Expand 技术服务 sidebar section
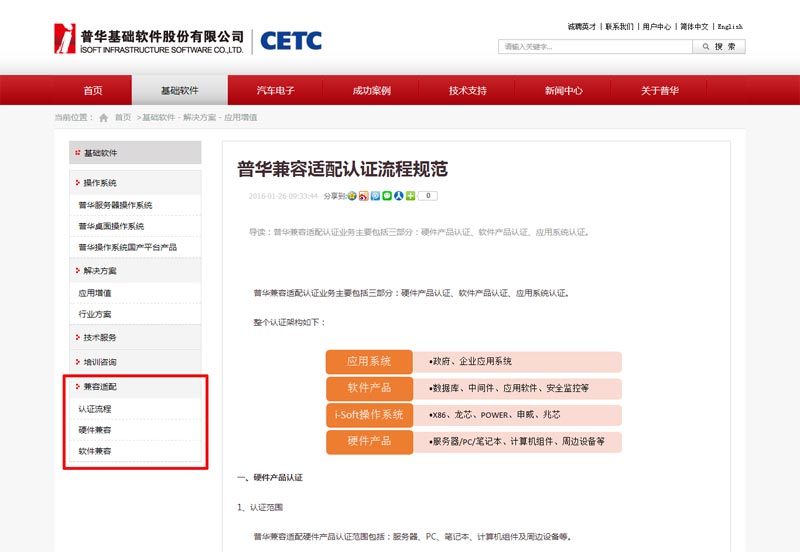The height and width of the screenshot is (552, 800). pos(135,337)
